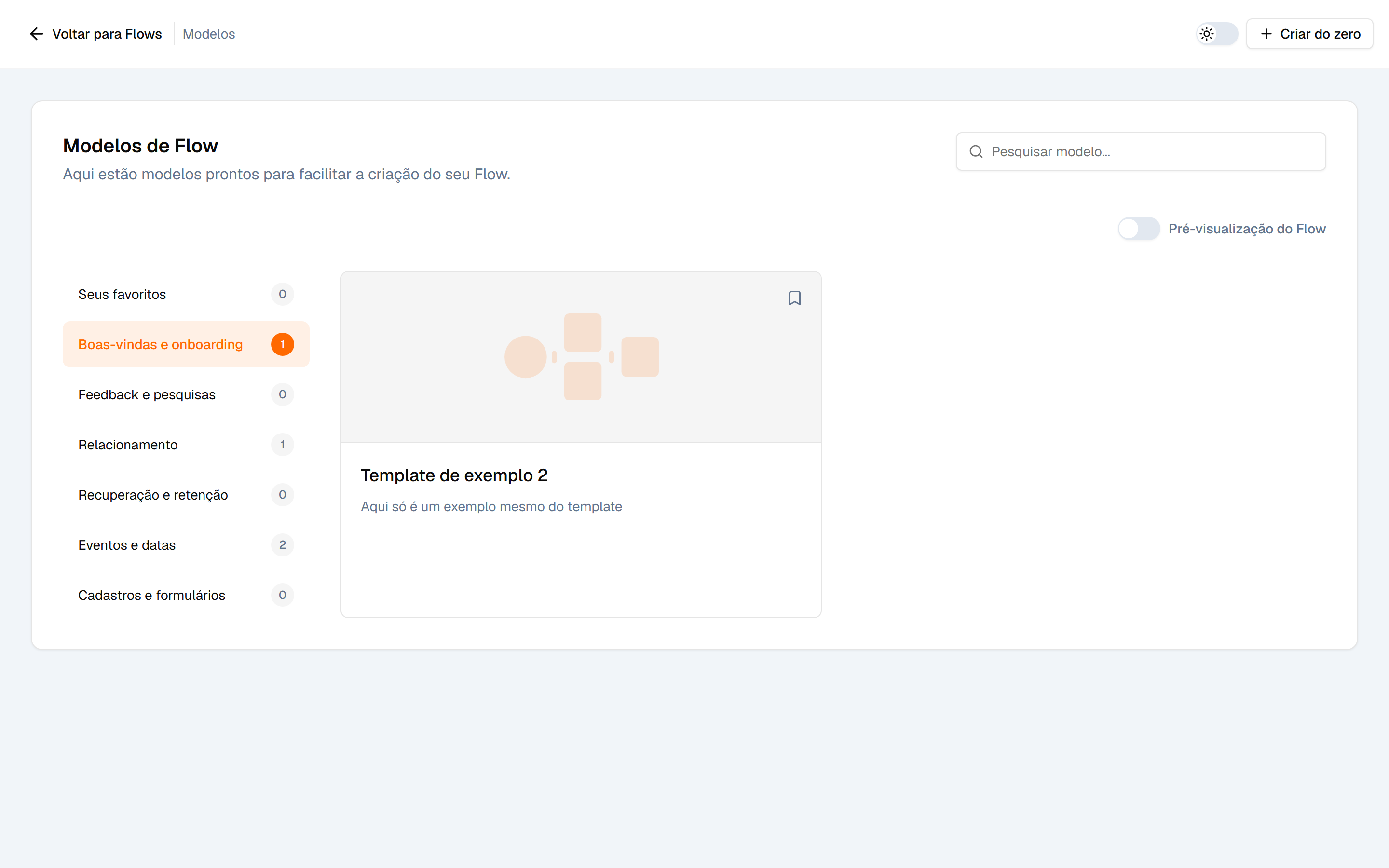
Task: Open Recuperação e retenção category
Action: click(186, 495)
